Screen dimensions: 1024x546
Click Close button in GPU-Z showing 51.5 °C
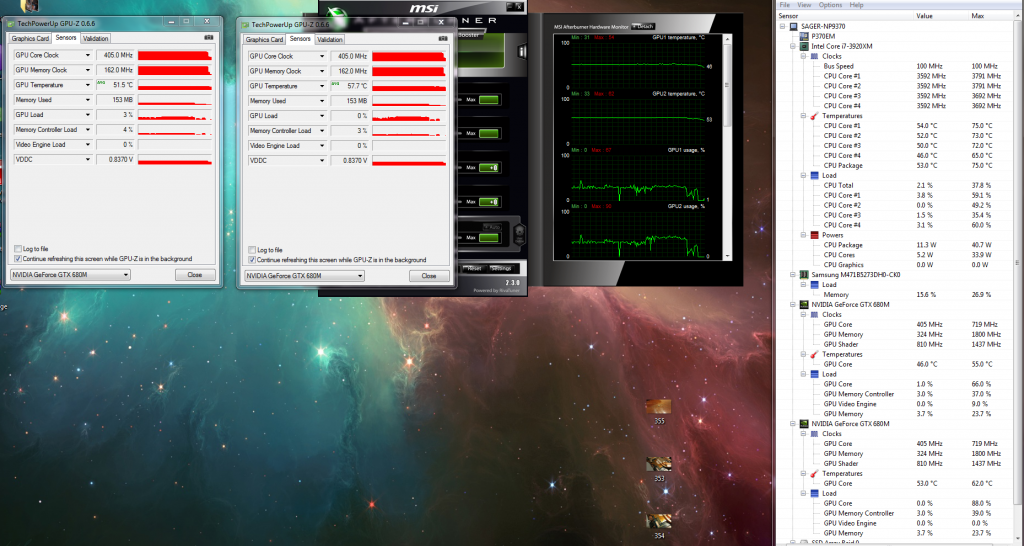click(x=195, y=275)
